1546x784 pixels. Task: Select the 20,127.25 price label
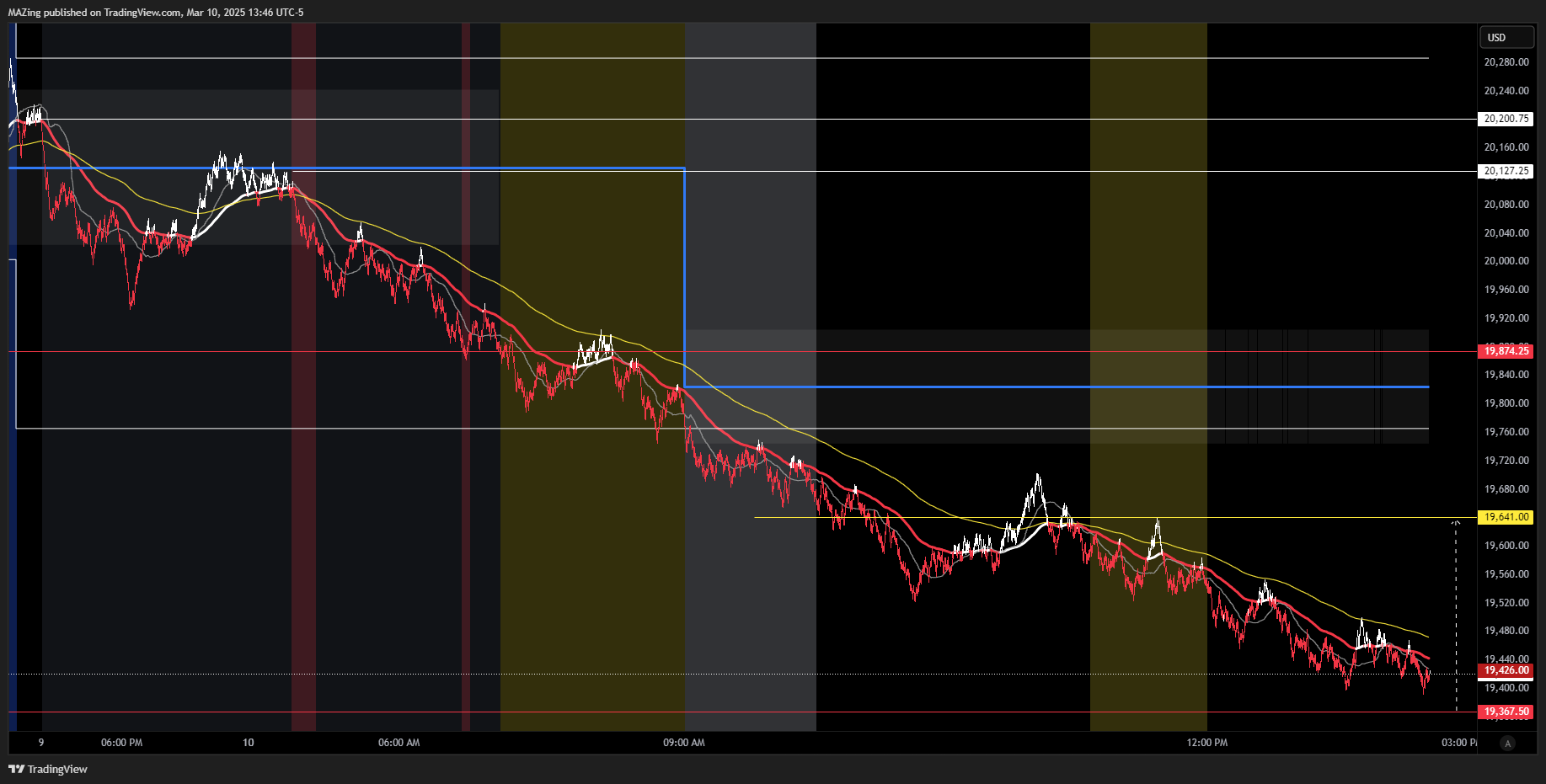pos(1506,171)
